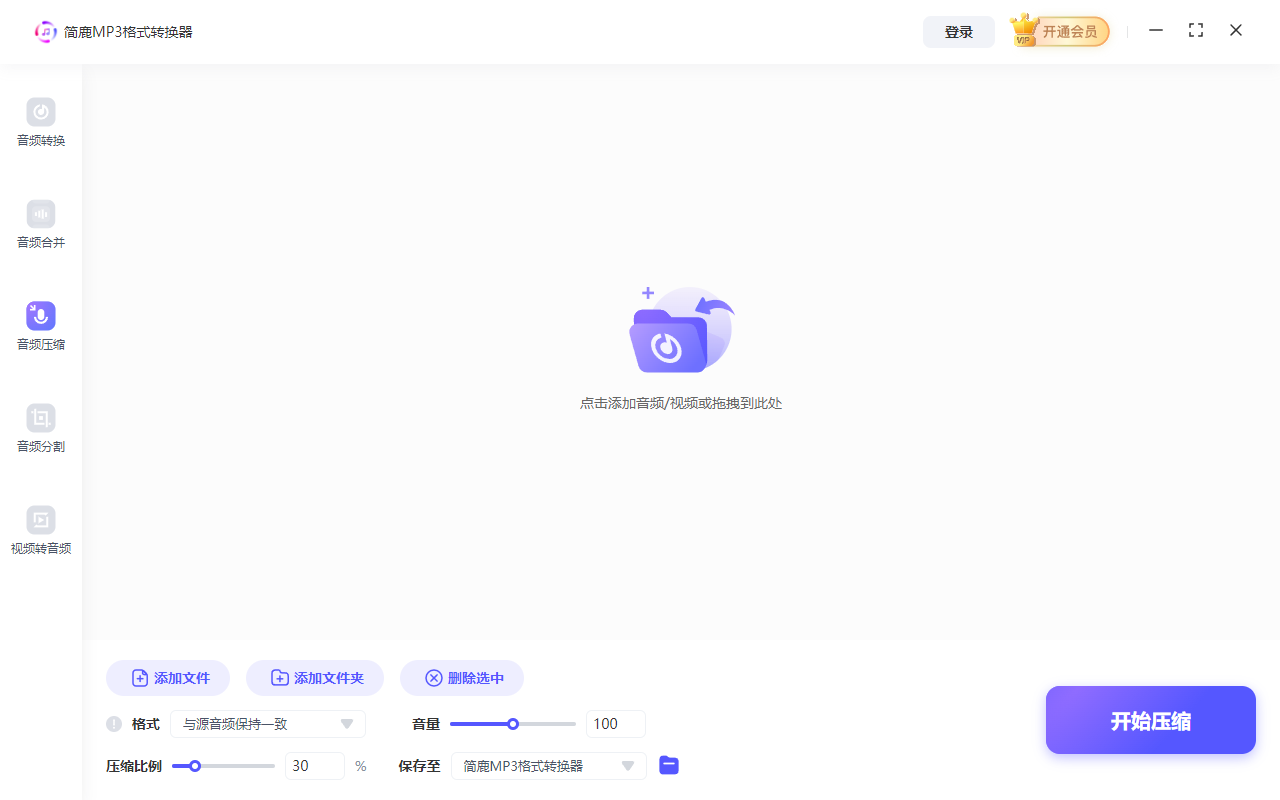Viewport: 1280px width, 800px height.
Task: Expand the 保存至 location dropdown
Action: (x=548, y=765)
